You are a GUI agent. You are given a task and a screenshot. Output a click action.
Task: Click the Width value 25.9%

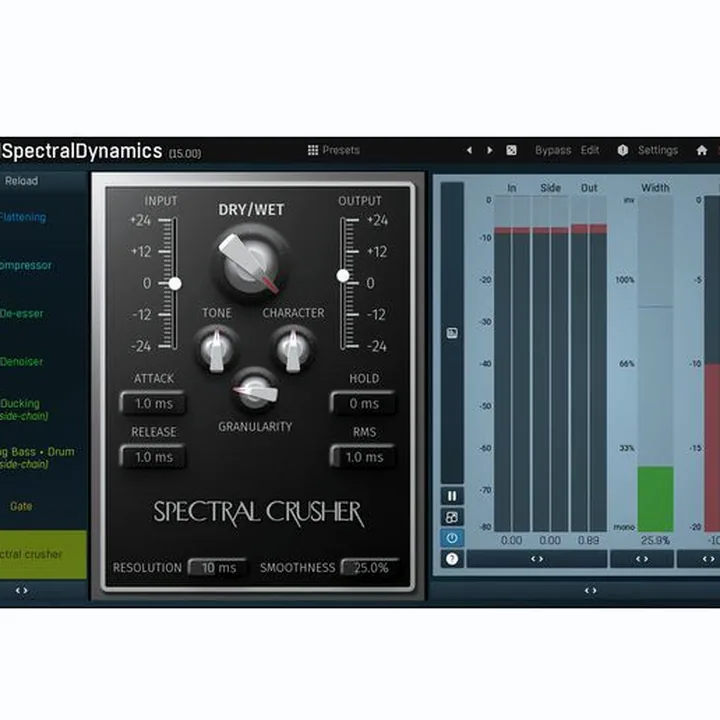(x=655, y=540)
